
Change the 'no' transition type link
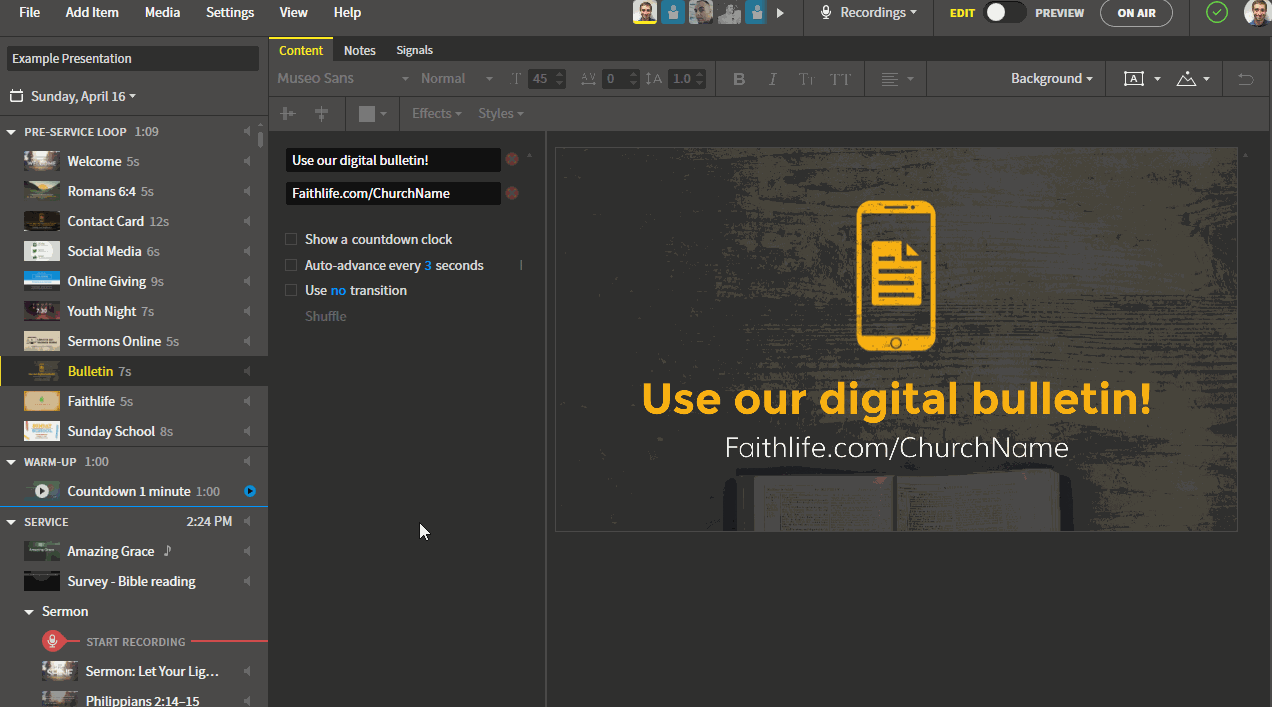point(338,290)
